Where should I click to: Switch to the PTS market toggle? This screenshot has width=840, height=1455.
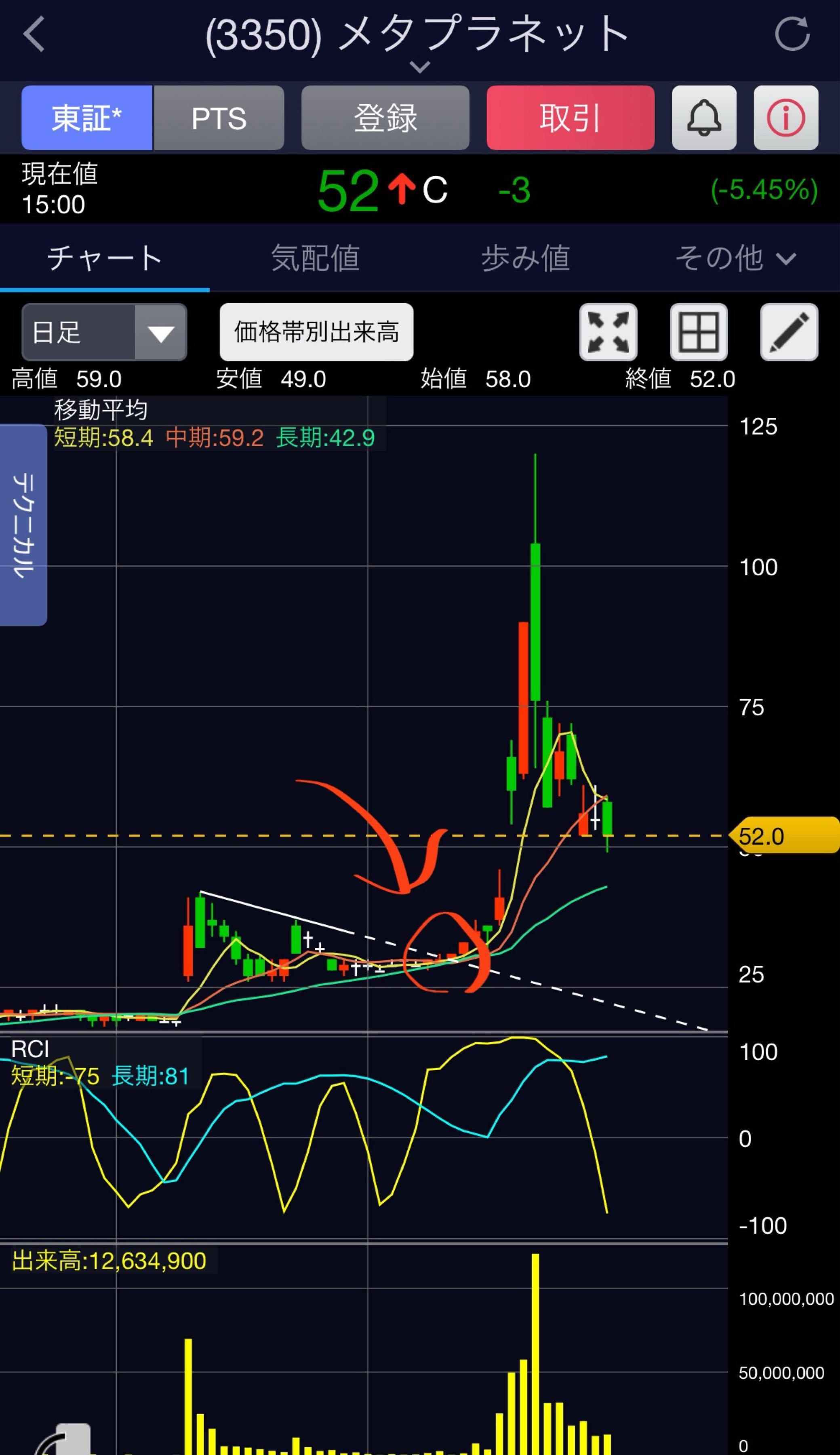tap(219, 118)
